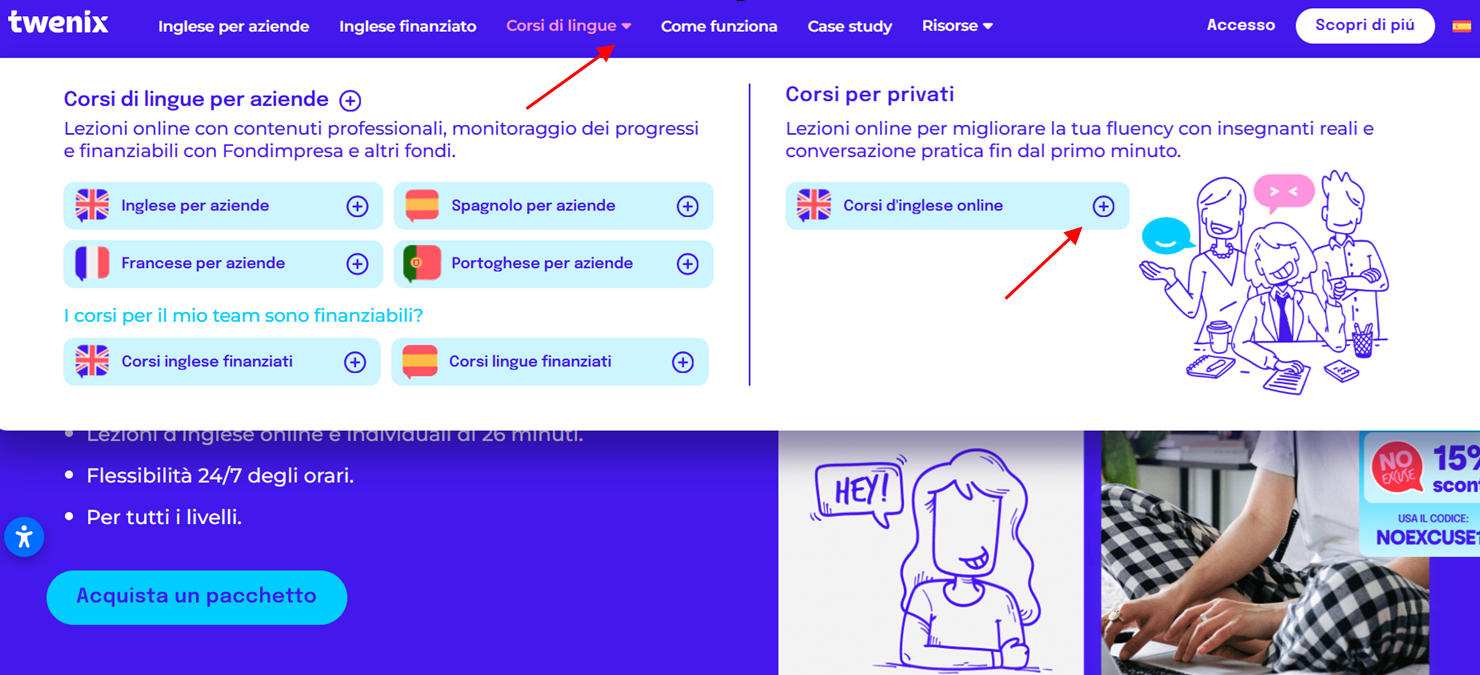Click plus icon on Corsi lingue finanziati
The width and height of the screenshot is (1480, 675).
coord(683,362)
